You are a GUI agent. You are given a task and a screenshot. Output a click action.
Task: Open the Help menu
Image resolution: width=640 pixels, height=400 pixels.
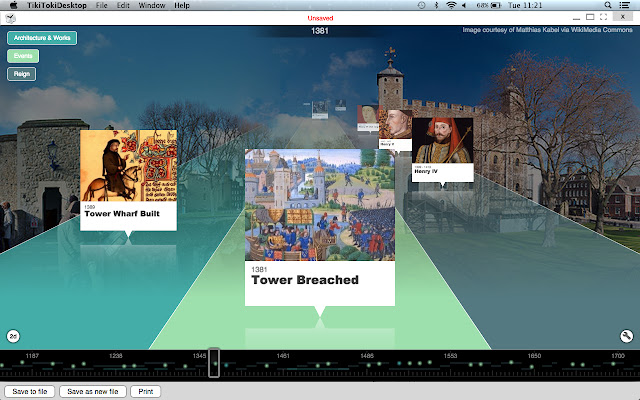point(182,6)
